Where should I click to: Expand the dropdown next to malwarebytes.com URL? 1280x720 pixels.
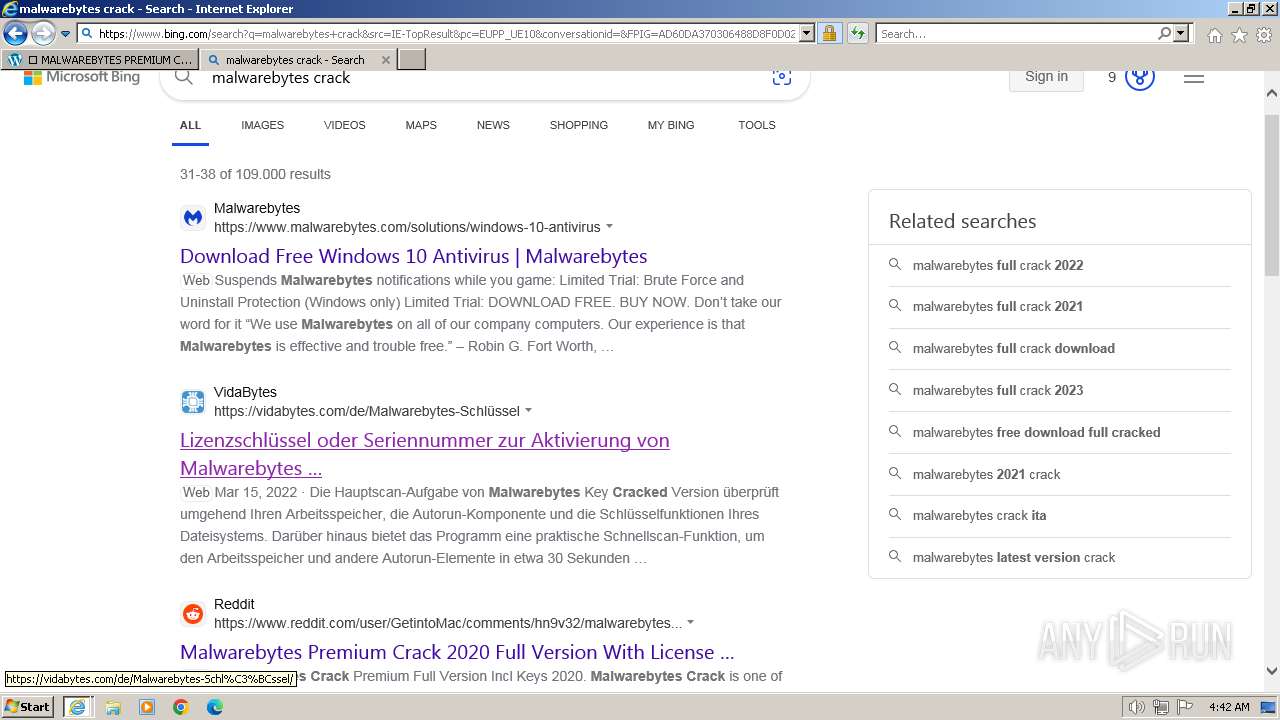coord(610,227)
